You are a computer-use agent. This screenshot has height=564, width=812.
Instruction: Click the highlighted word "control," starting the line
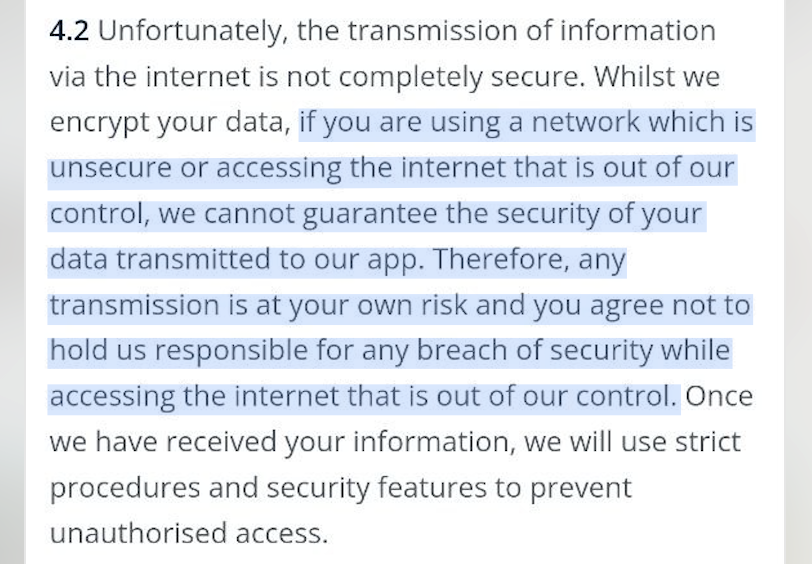pyautogui.click(x=100, y=215)
